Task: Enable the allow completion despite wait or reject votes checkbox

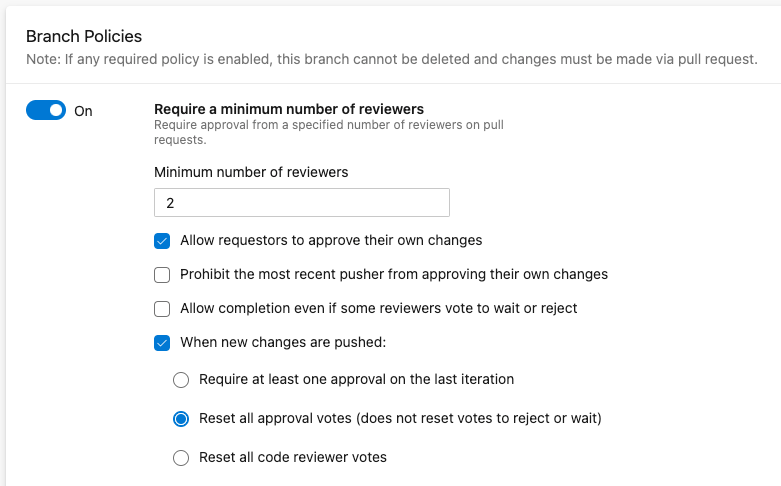Action: pyautogui.click(x=162, y=309)
